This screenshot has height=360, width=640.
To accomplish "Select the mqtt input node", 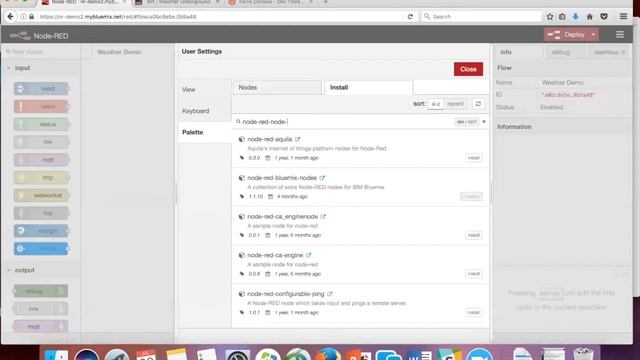I will 41,160.
